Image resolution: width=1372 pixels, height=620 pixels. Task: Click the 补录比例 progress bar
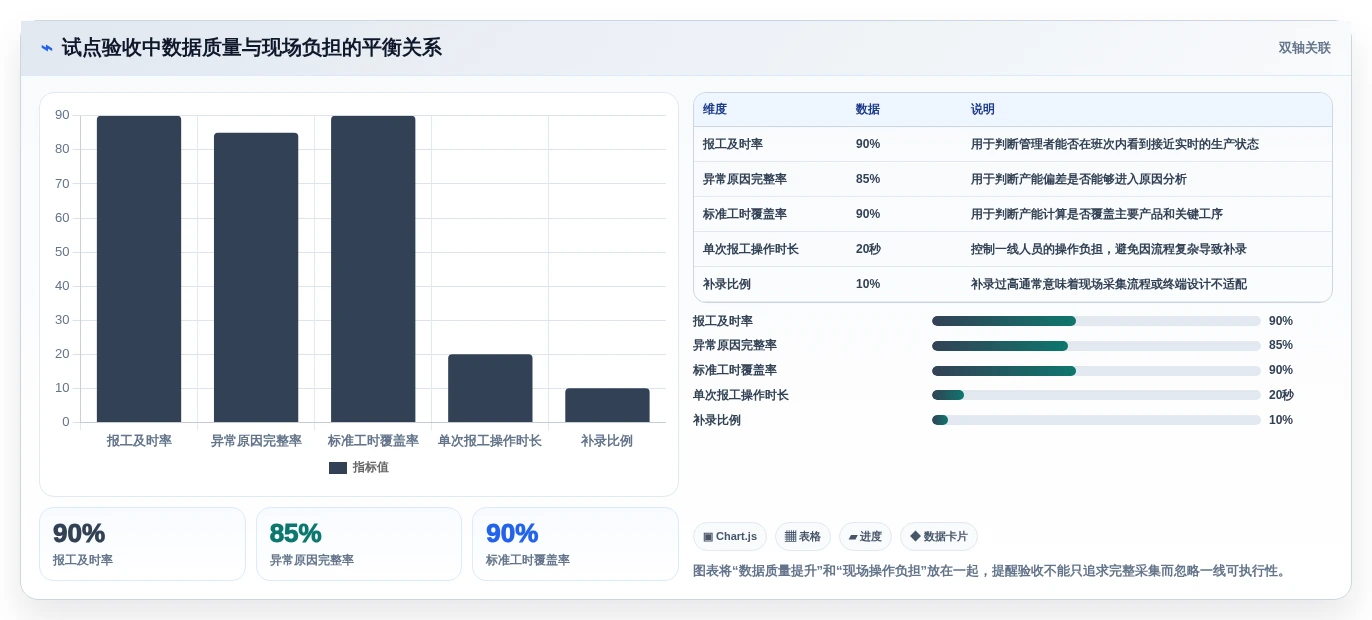[1096, 420]
